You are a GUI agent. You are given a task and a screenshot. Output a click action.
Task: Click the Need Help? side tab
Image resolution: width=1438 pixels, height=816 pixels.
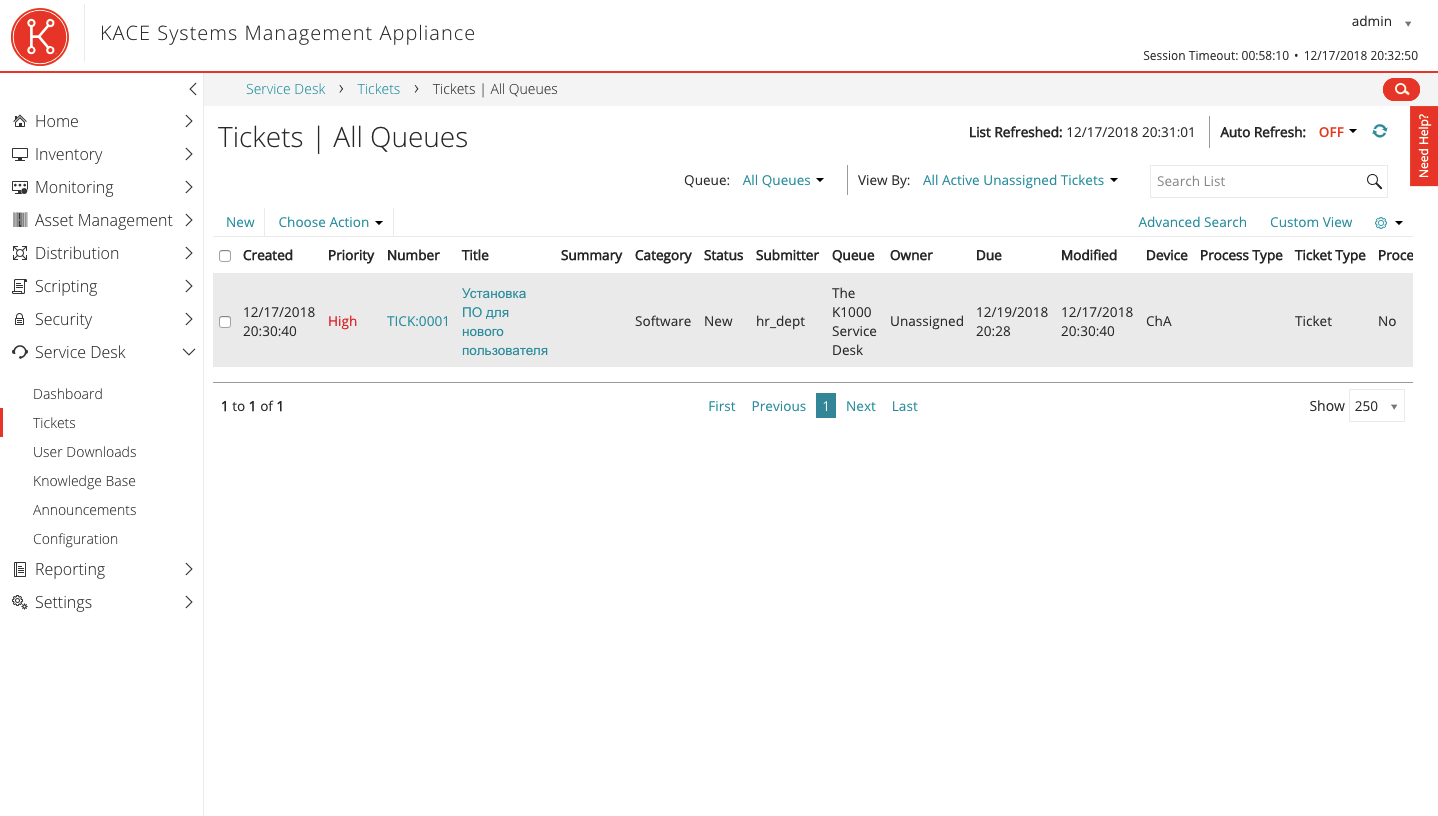point(1424,146)
